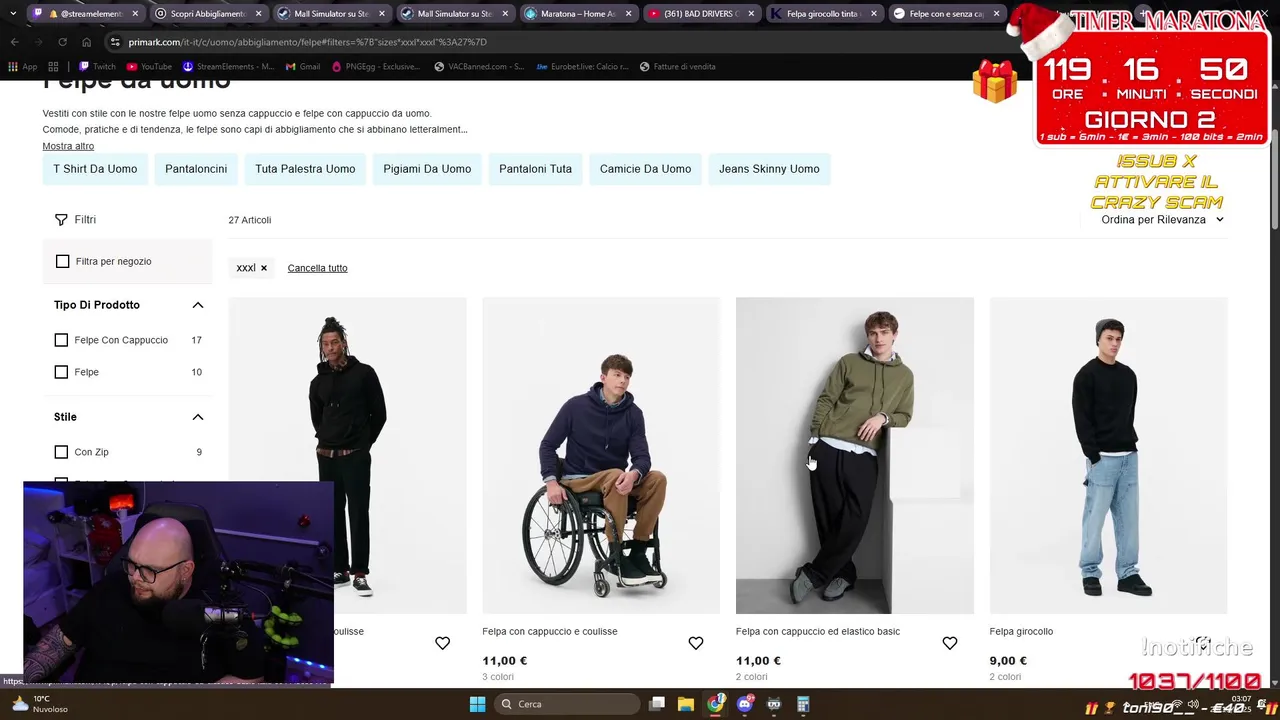
Task: Favorite the Felpa con cappuccio e coulisse hoodie
Action: pyautogui.click(x=696, y=643)
